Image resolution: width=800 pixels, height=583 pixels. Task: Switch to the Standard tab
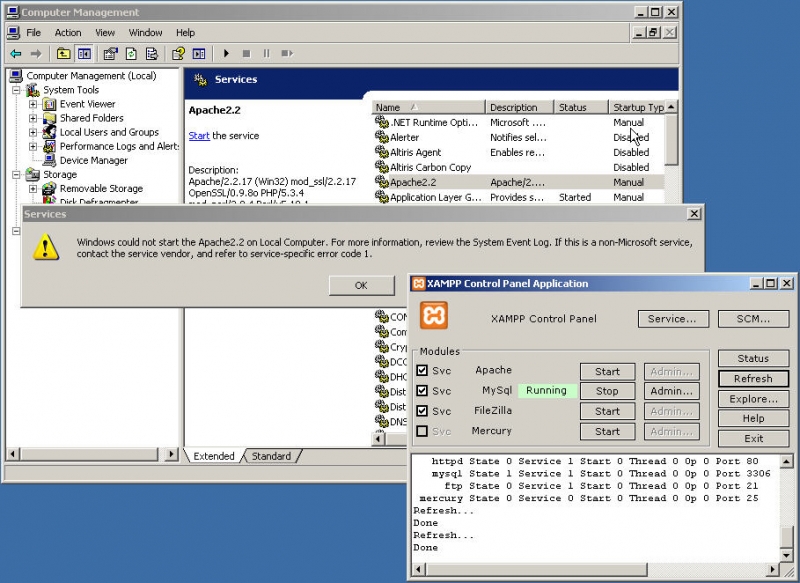[270, 456]
